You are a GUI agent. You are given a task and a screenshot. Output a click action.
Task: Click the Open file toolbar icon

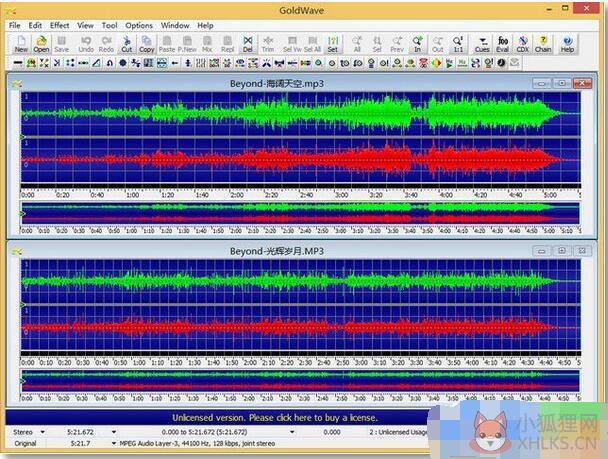[41, 44]
